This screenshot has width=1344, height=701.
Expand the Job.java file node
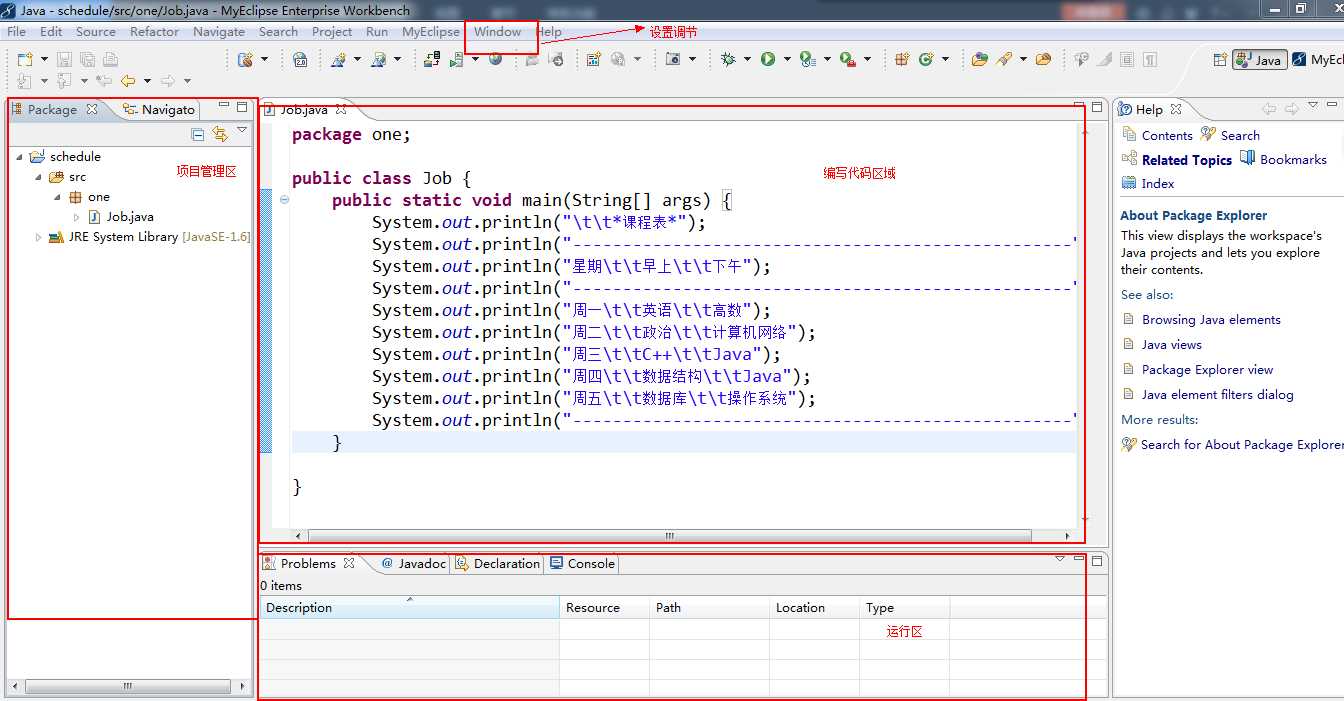click(77, 217)
